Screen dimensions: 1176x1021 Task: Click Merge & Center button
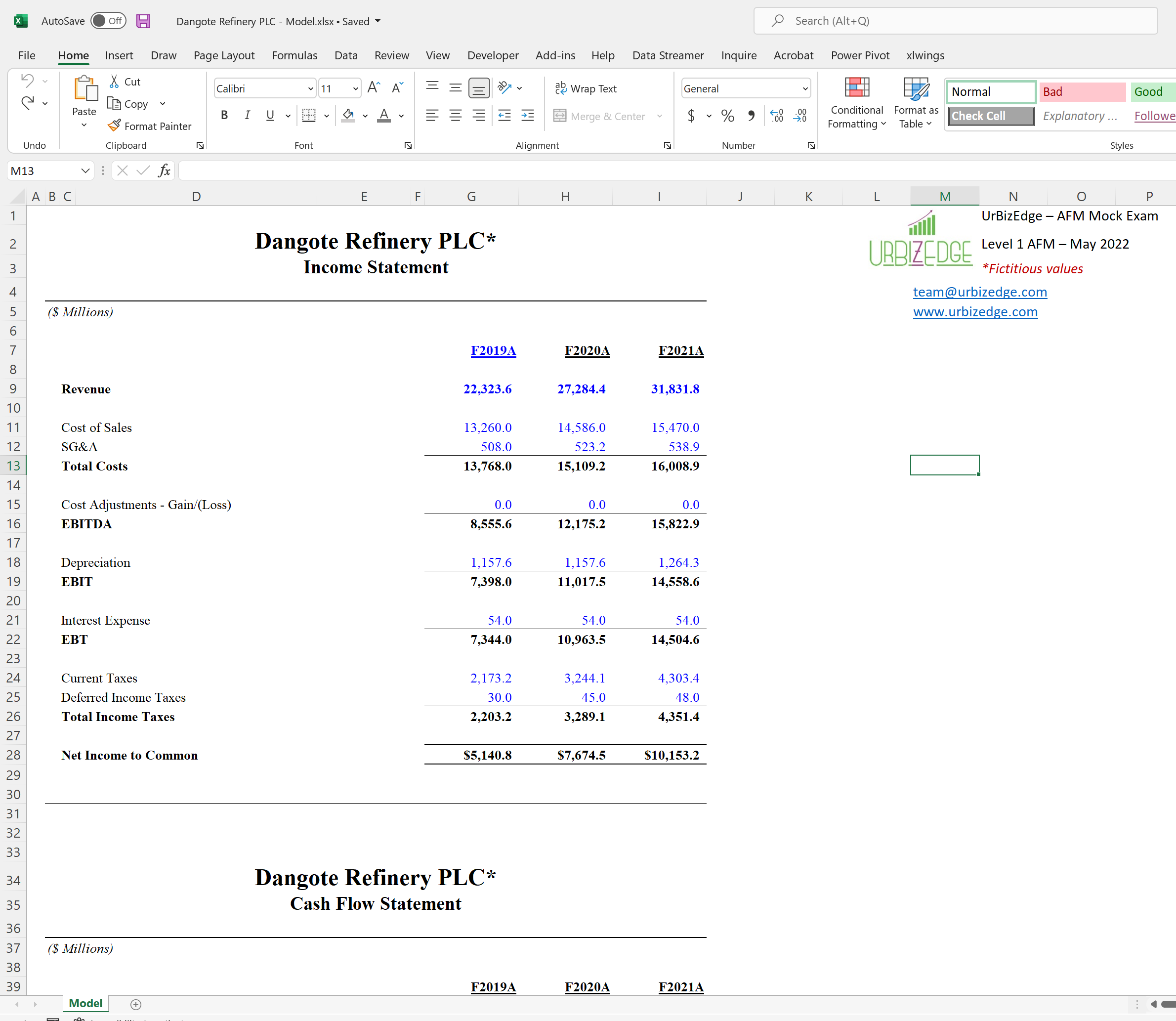tap(599, 116)
